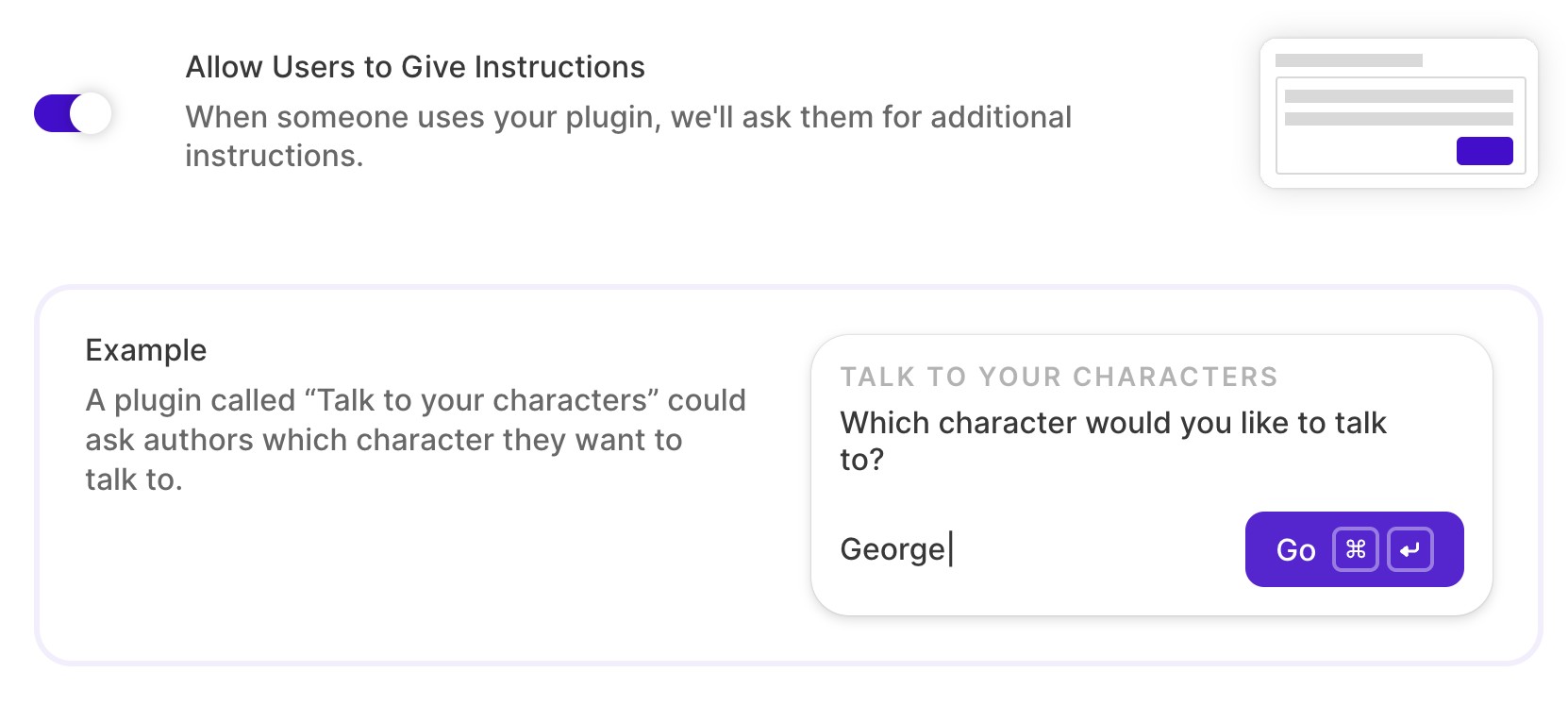Screen dimensions: 1568x706
Task: Click the empty space in the Example panel
Action: tap(415, 585)
